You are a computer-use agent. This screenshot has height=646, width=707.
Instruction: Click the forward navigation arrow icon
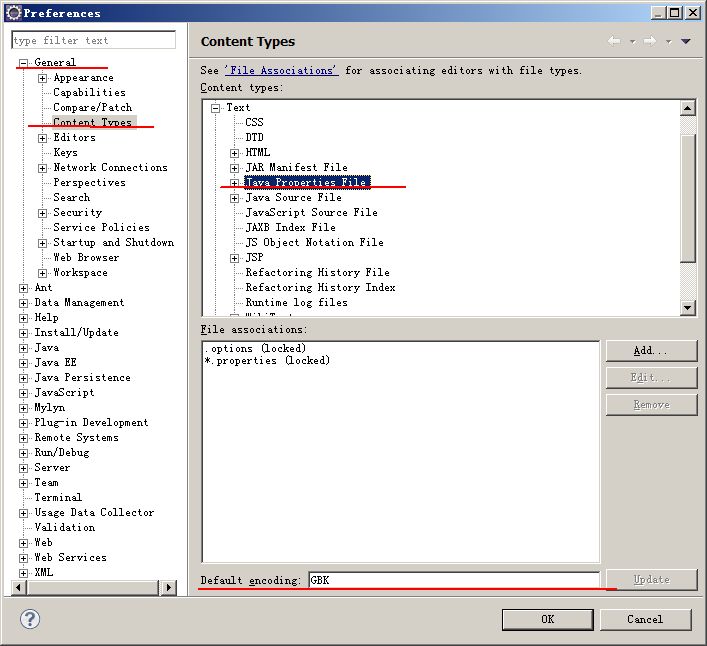(x=650, y=41)
